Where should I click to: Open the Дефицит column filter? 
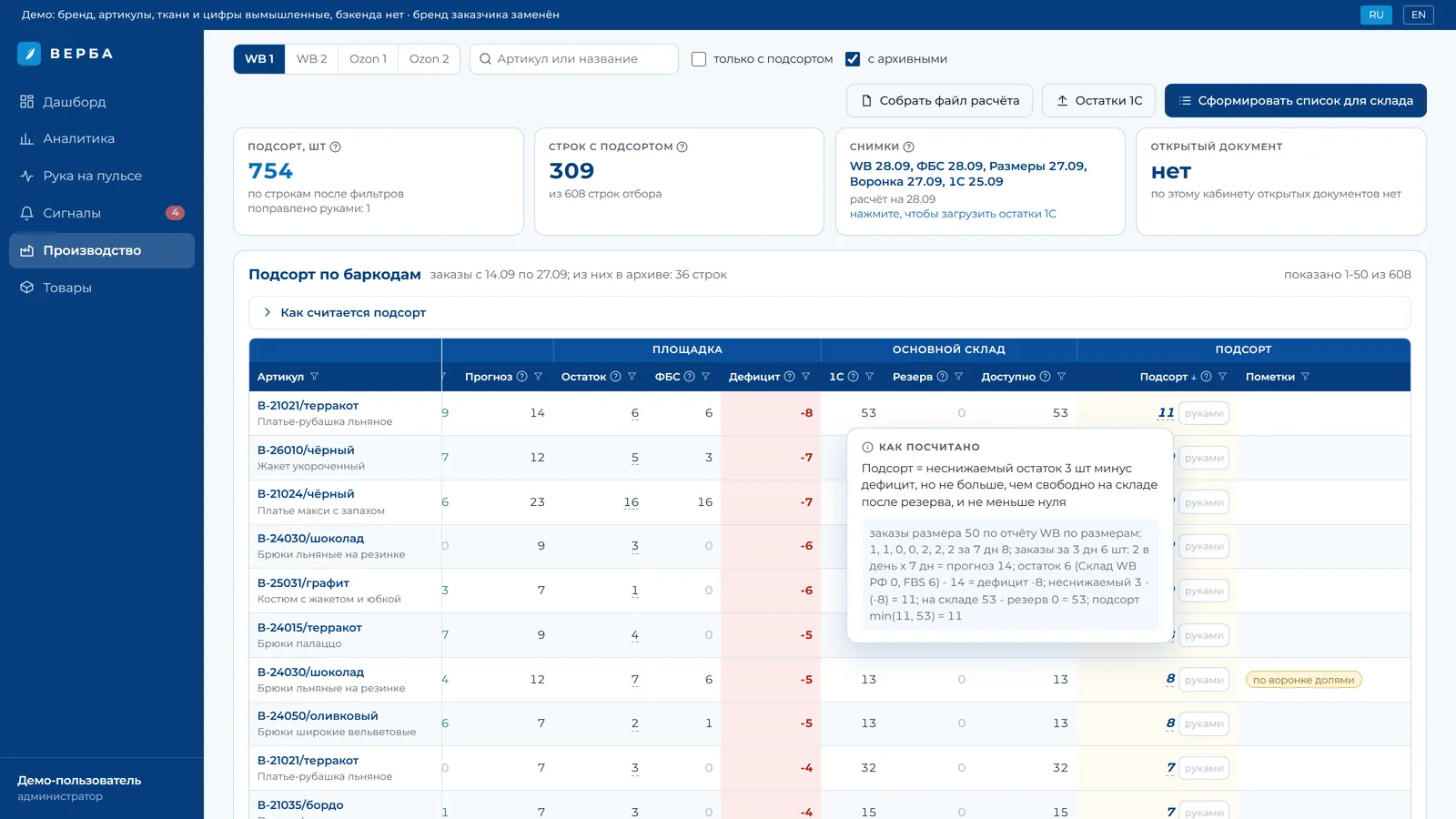point(805,377)
